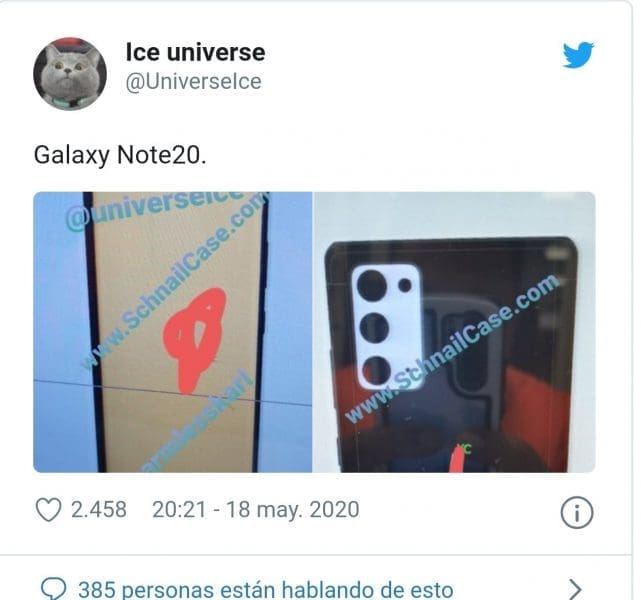The image size is (641, 600).
Task: Open tweet timestamp 20:21 - 18 may. 2020
Action: click(256, 510)
